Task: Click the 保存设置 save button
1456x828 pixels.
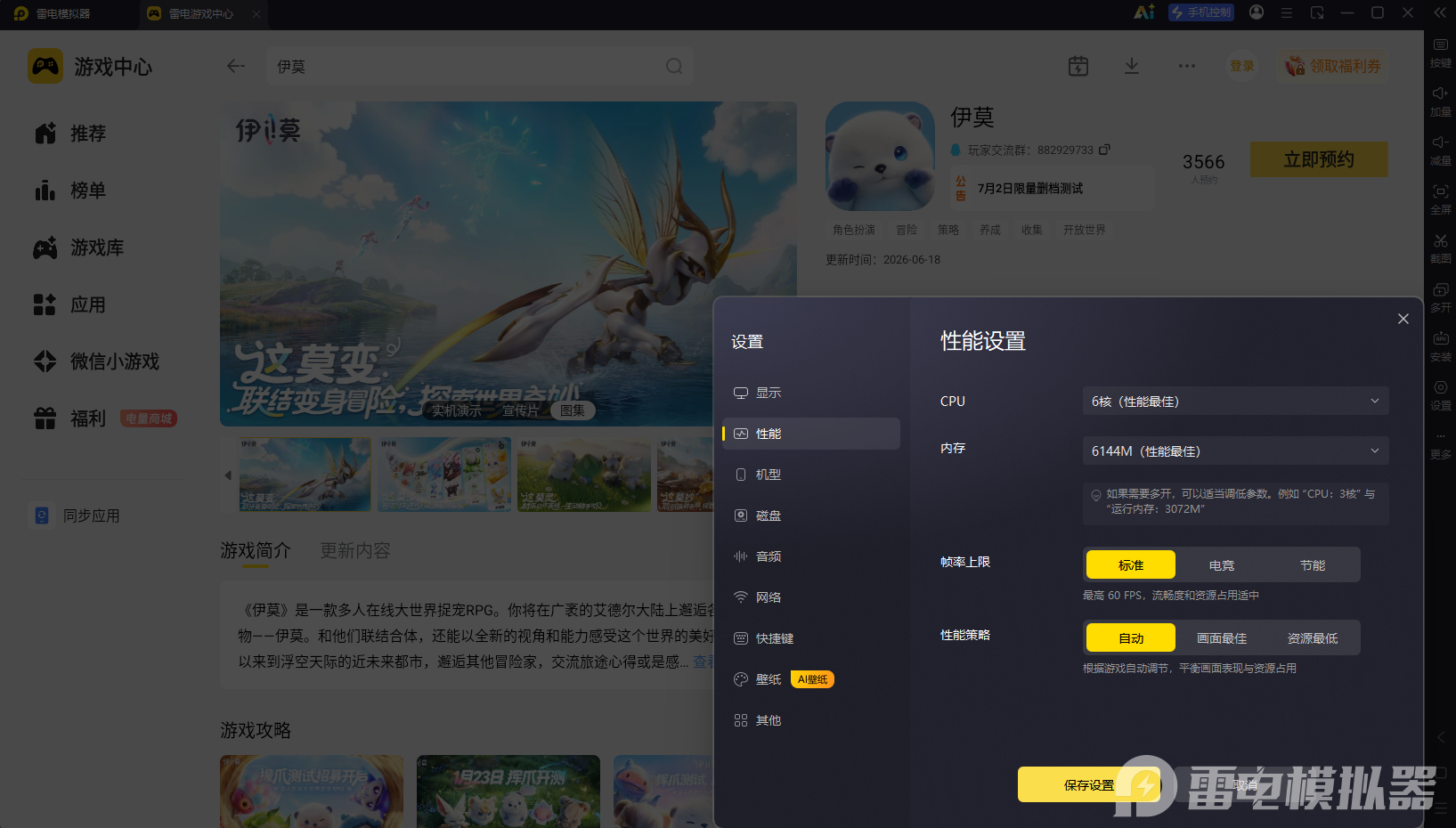Action: click(1089, 784)
